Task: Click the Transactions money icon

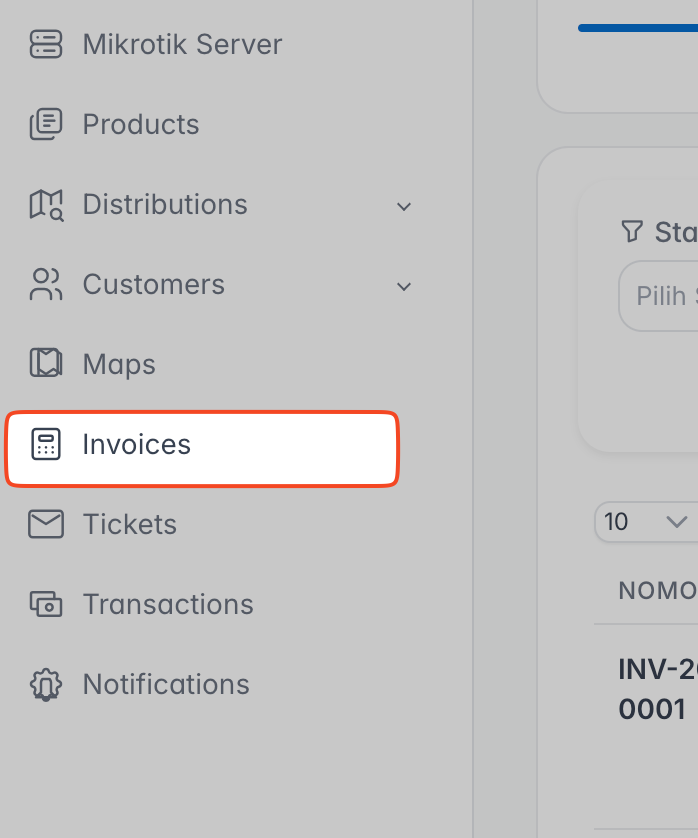Action: 46,604
